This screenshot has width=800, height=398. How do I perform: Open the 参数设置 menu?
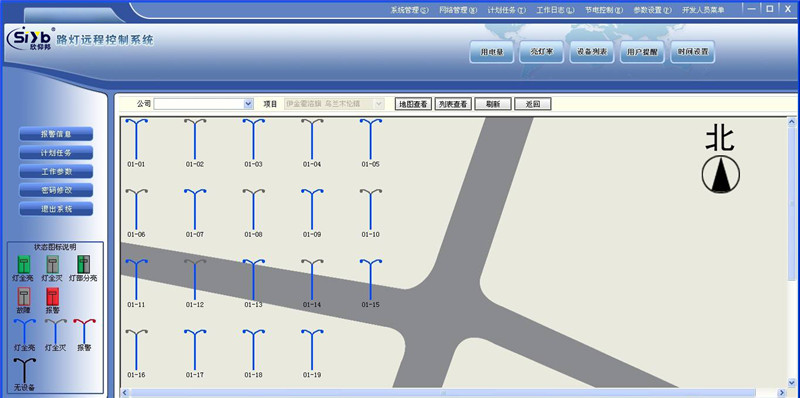point(653,10)
